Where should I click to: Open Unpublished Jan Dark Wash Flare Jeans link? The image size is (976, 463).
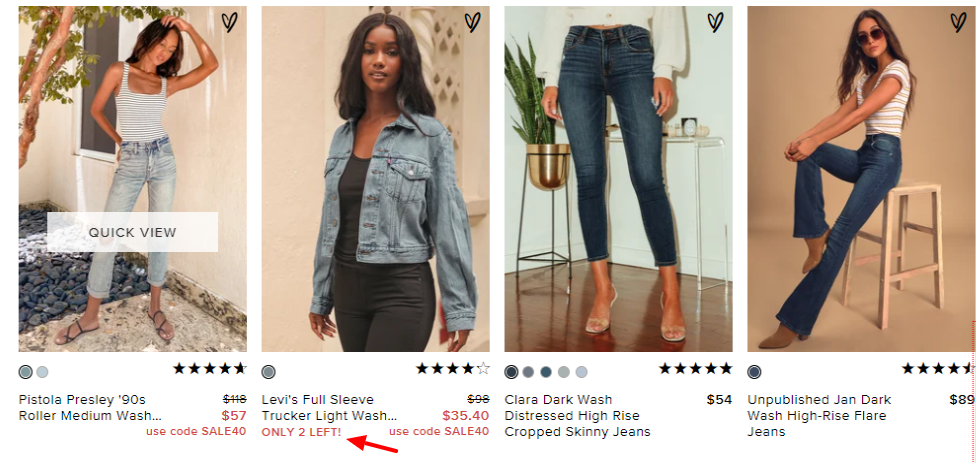point(819,416)
